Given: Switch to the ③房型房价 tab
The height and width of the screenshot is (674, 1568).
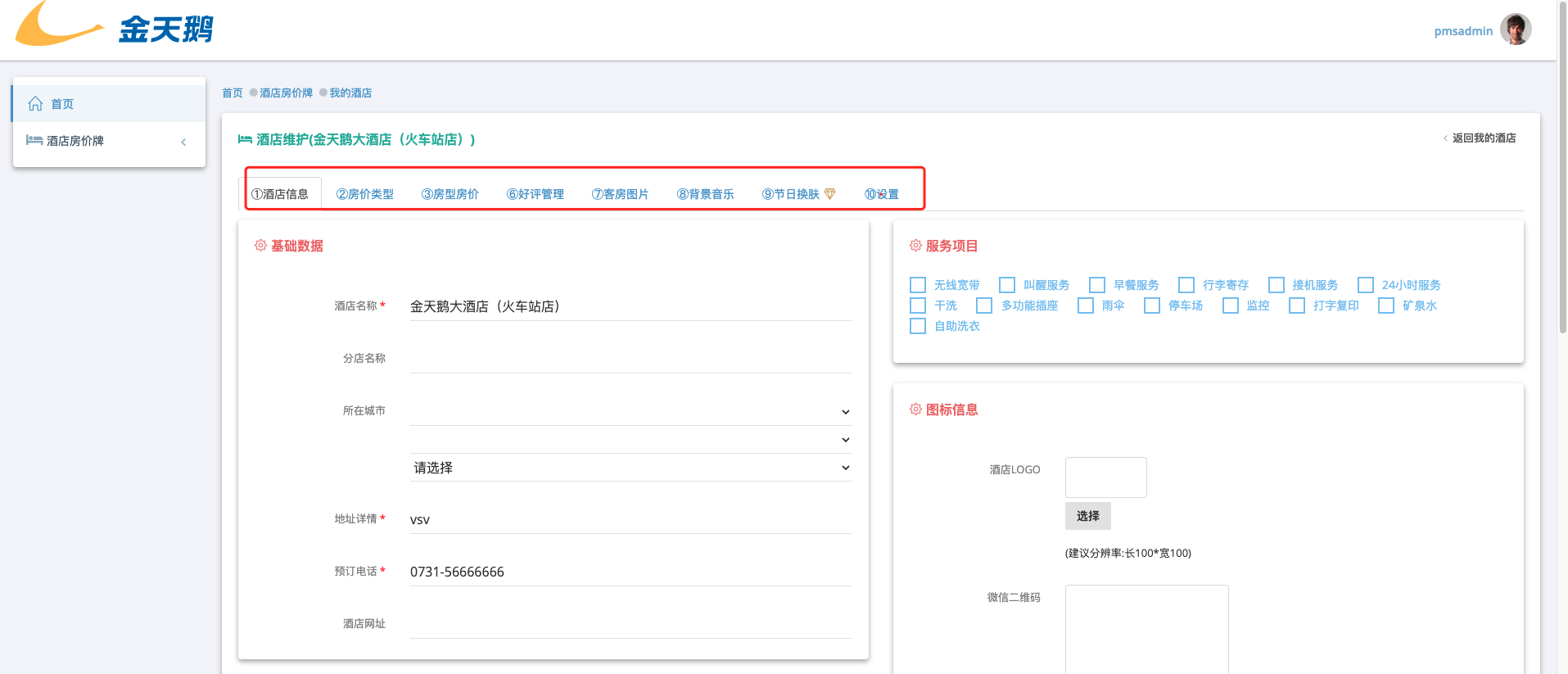Looking at the screenshot, I should tap(450, 194).
